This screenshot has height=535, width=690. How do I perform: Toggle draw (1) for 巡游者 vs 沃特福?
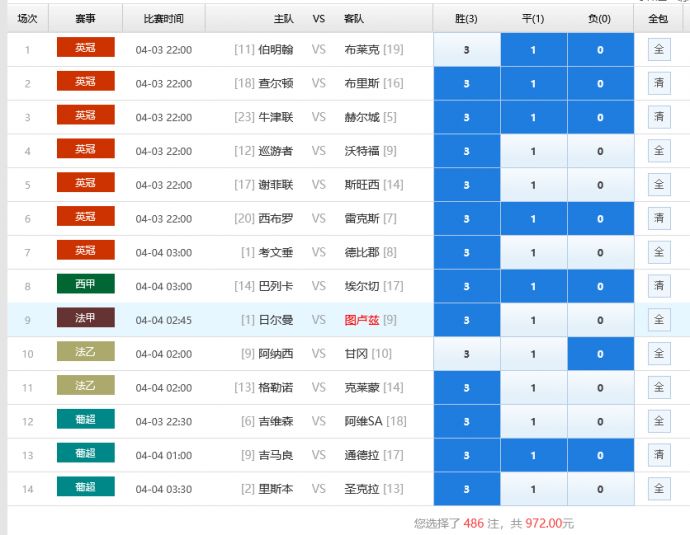533,152
